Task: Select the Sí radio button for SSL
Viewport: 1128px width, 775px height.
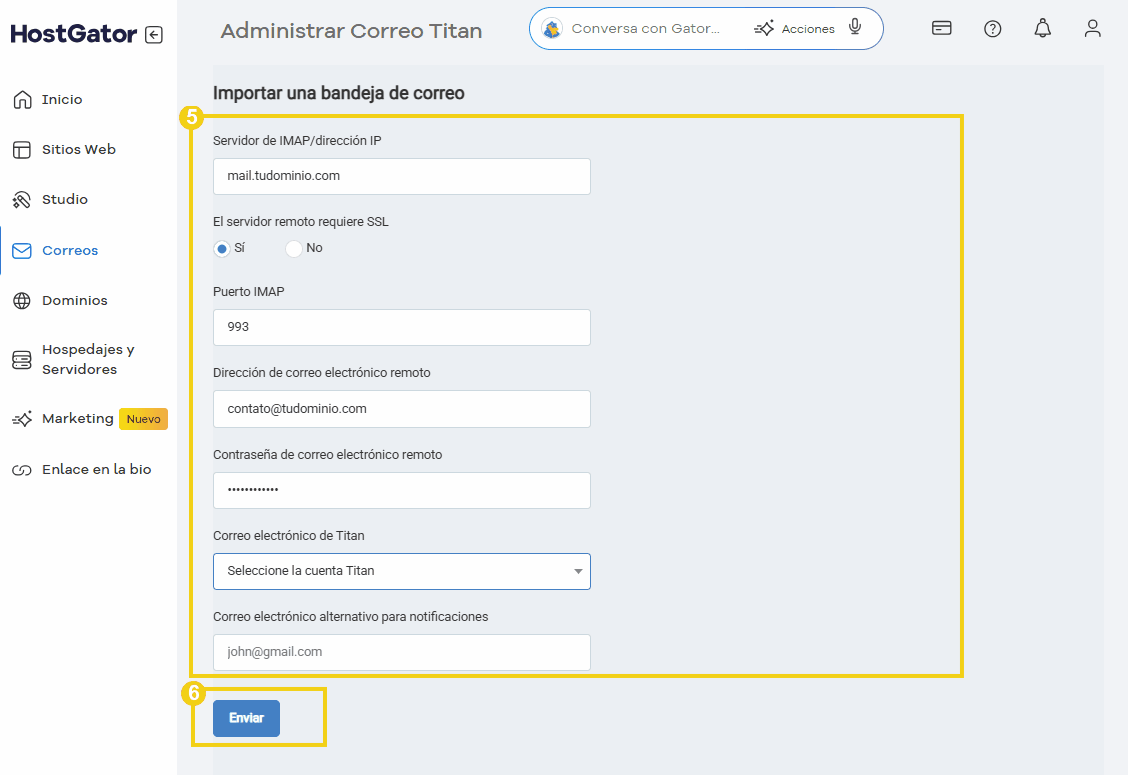Action: (222, 248)
